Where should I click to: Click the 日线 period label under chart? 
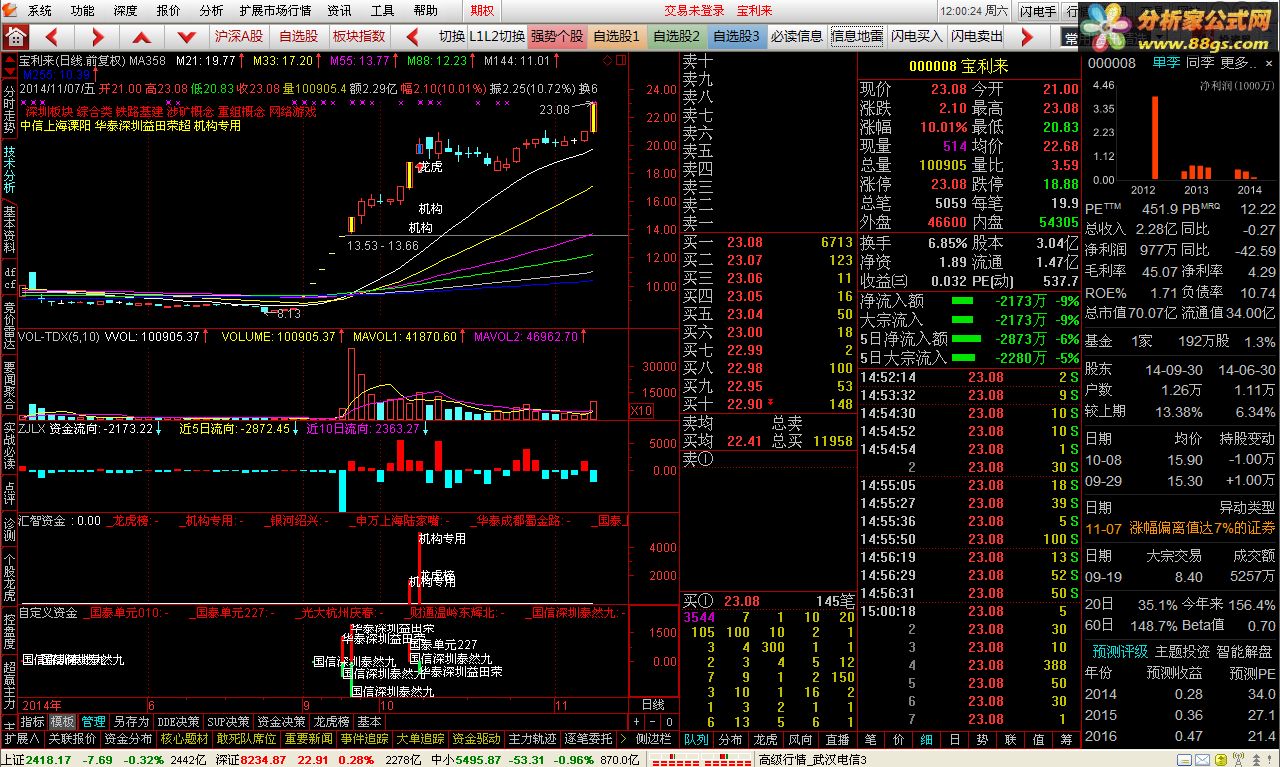click(x=653, y=704)
